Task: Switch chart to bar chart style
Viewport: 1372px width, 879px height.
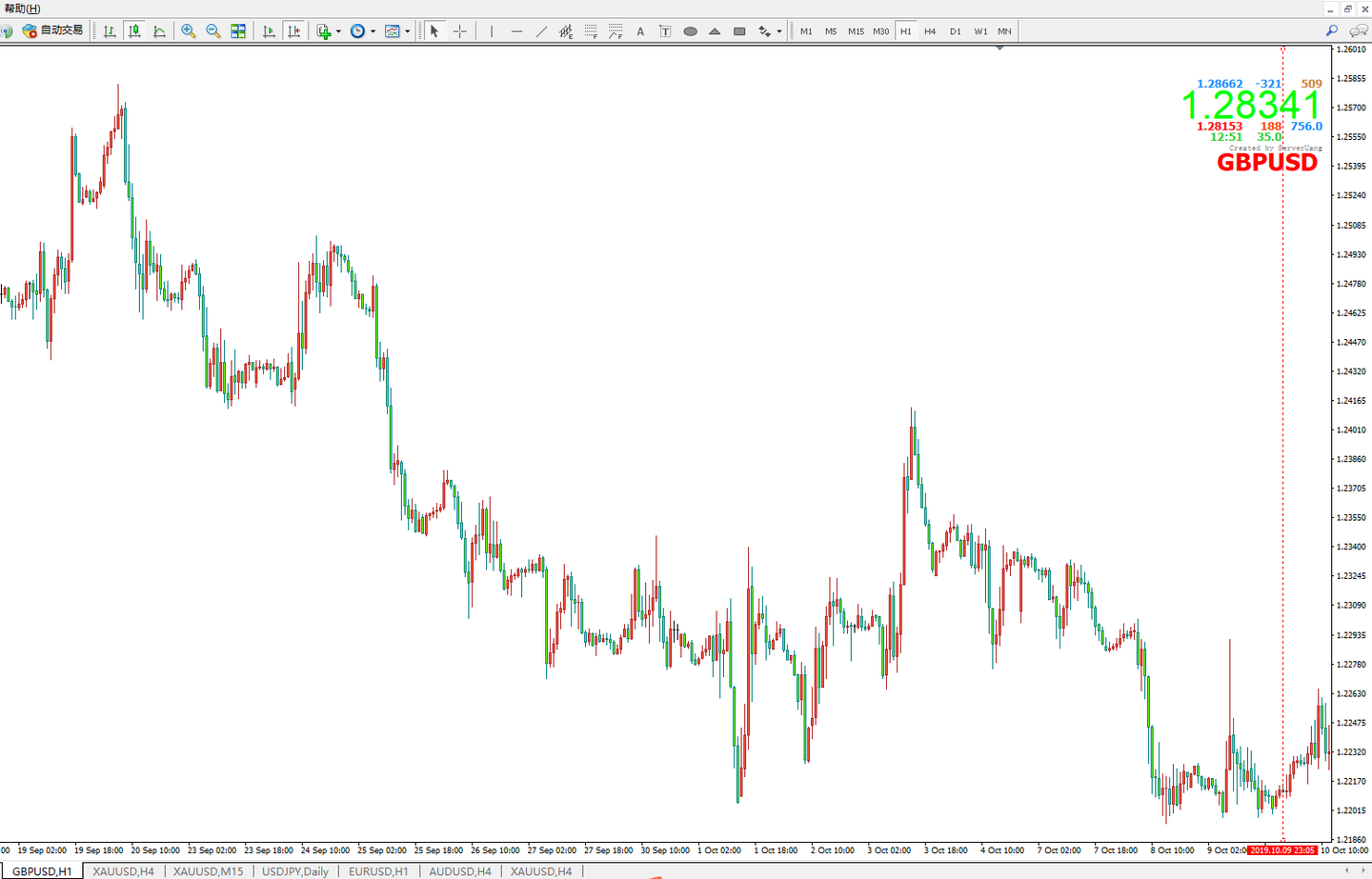Action: tap(110, 30)
